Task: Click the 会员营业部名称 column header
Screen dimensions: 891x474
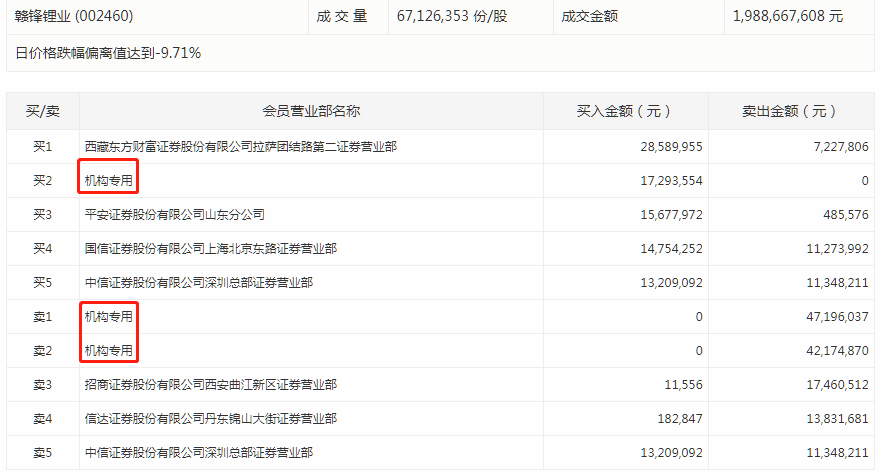Action: pos(311,111)
